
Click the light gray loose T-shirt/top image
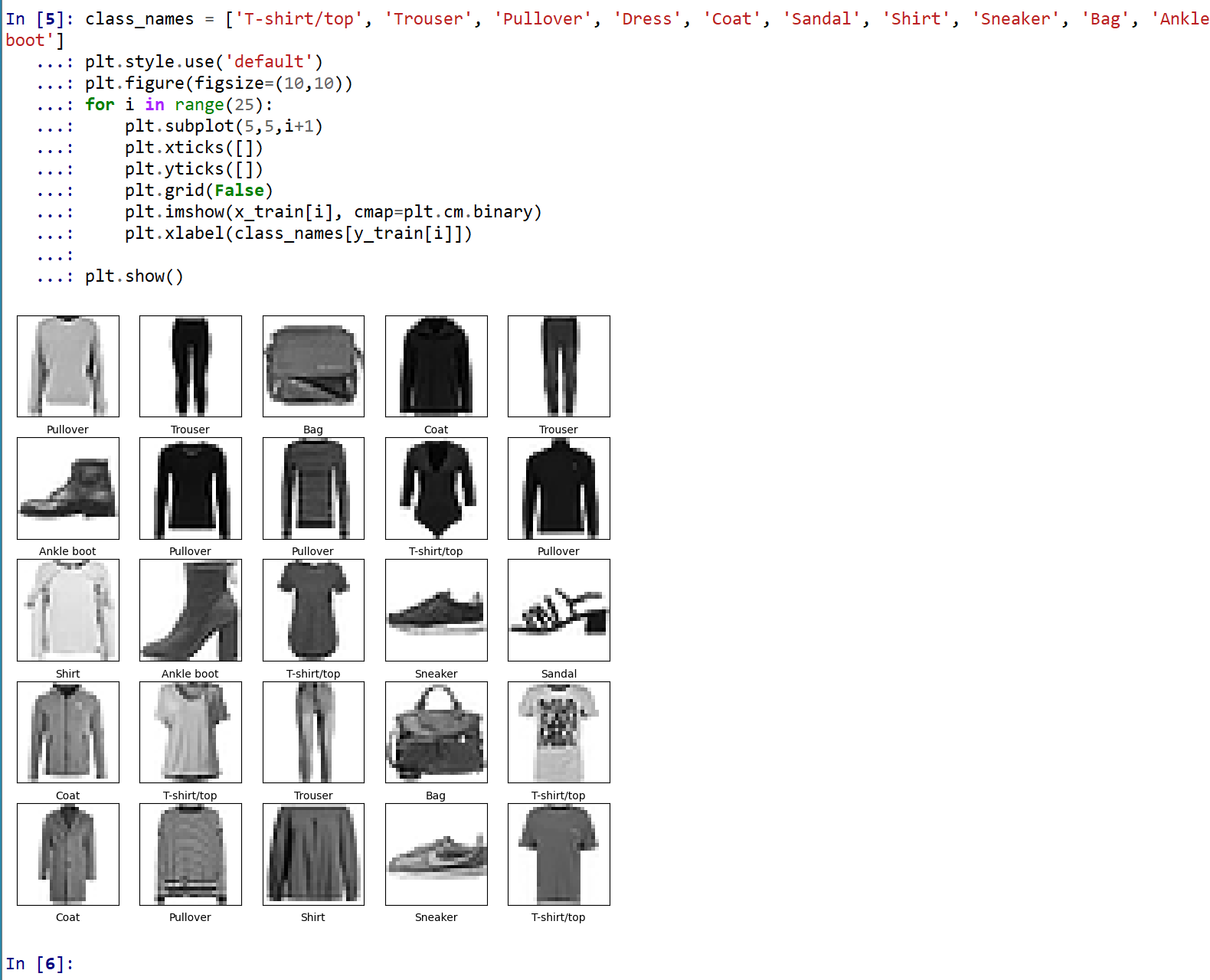click(191, 732)
